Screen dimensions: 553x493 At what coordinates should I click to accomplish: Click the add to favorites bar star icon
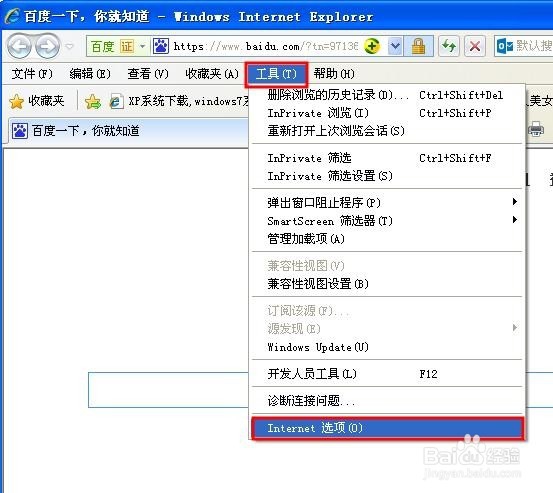pyautogui.click(x=92, y=102)
